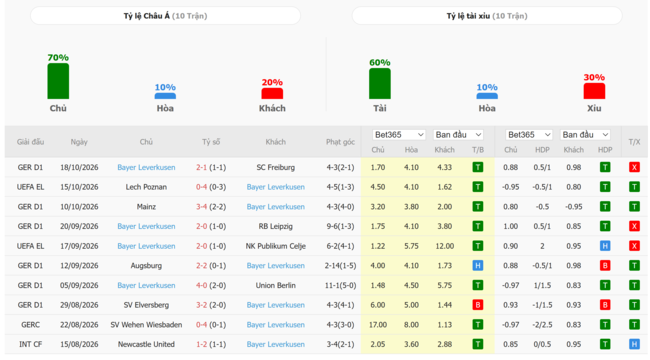
Task: Open Bayer Leverkusen link in SC Freiburg row
Action: 146,168
